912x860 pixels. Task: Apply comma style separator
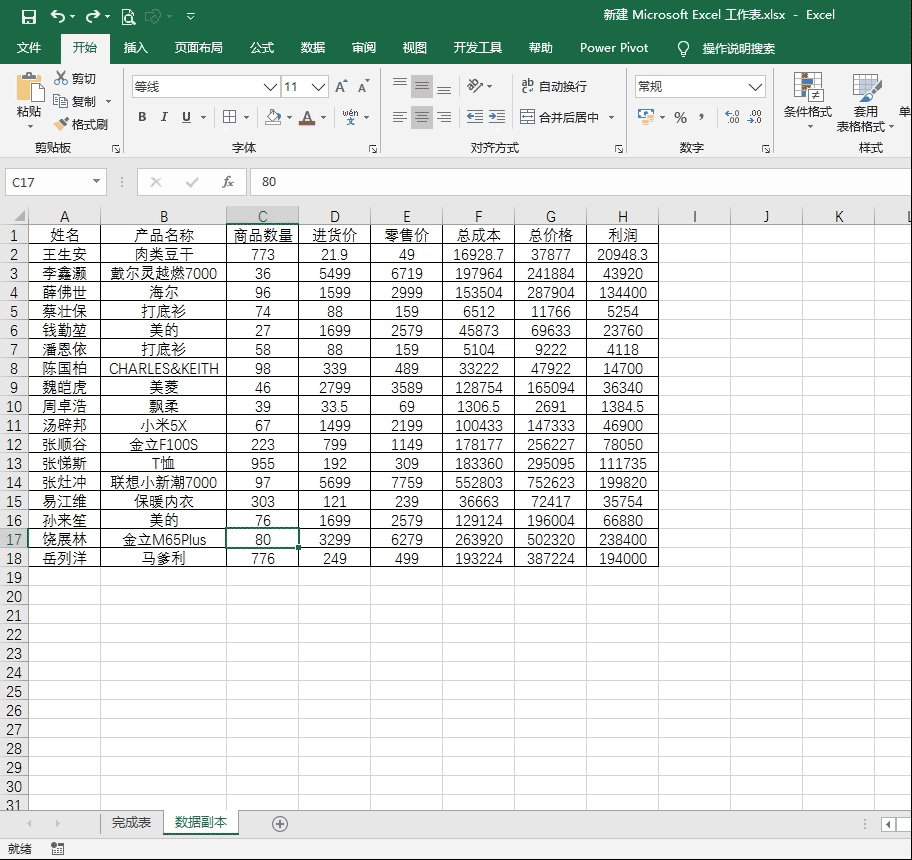coord(702,117)
